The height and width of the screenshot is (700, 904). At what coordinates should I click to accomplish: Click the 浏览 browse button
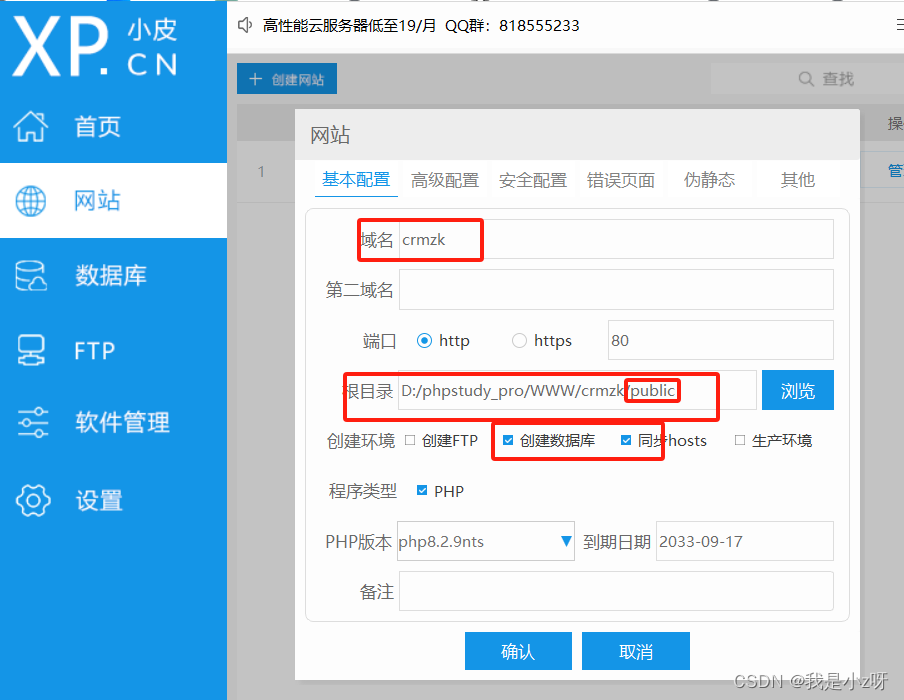[797, 390]
